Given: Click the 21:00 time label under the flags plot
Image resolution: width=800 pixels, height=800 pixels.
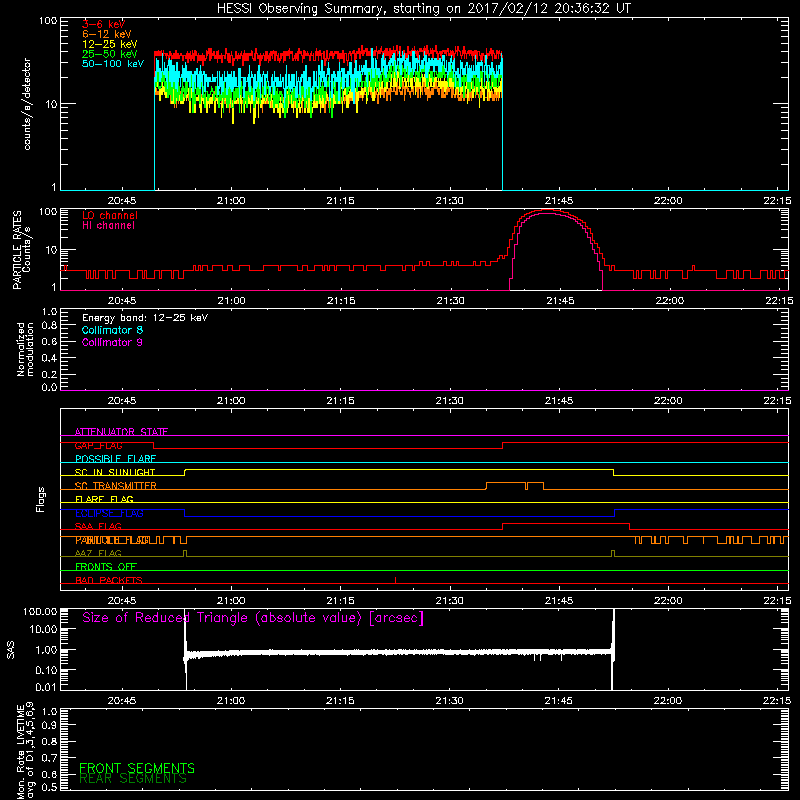Looking at the screenshot, I should 231,601.
